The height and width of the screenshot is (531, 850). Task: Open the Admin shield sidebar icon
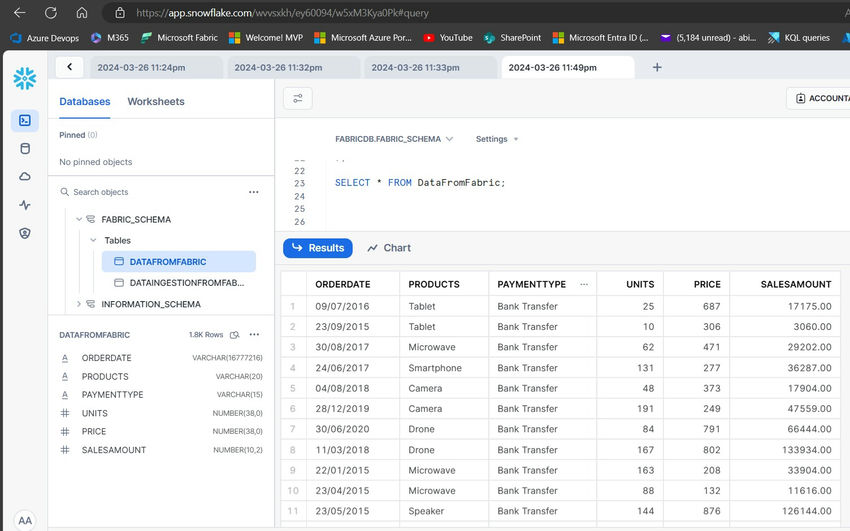(25, 233)
